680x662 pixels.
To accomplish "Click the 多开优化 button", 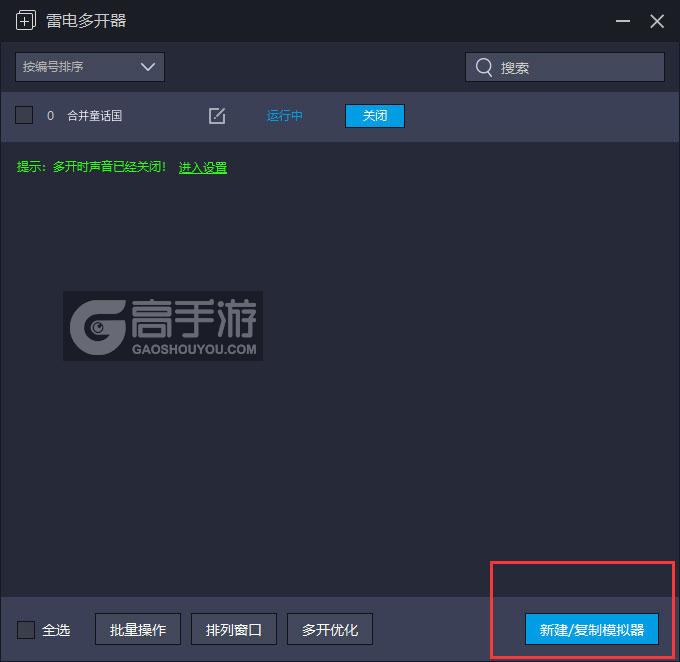I will 330,629.
